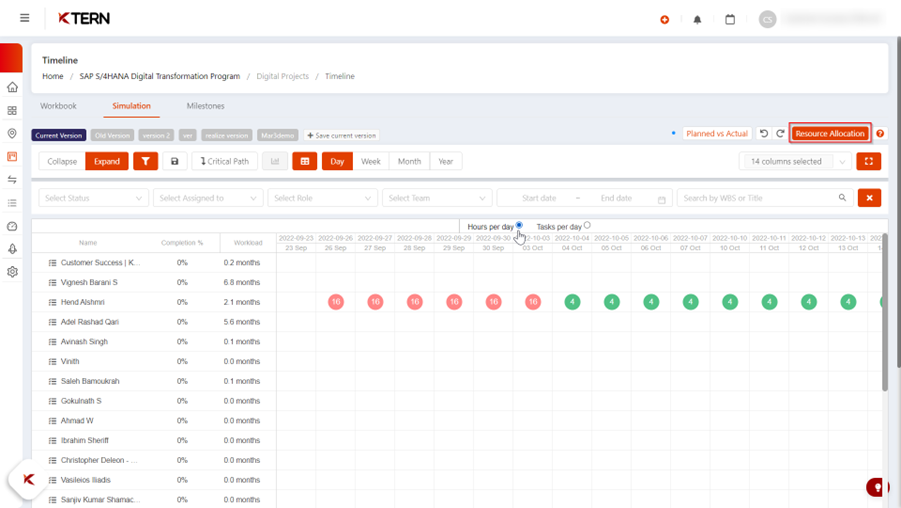The width and height of the screenshot is (901, 508).
Task: Switch timeline scale to Day
Action: (337, 161)
